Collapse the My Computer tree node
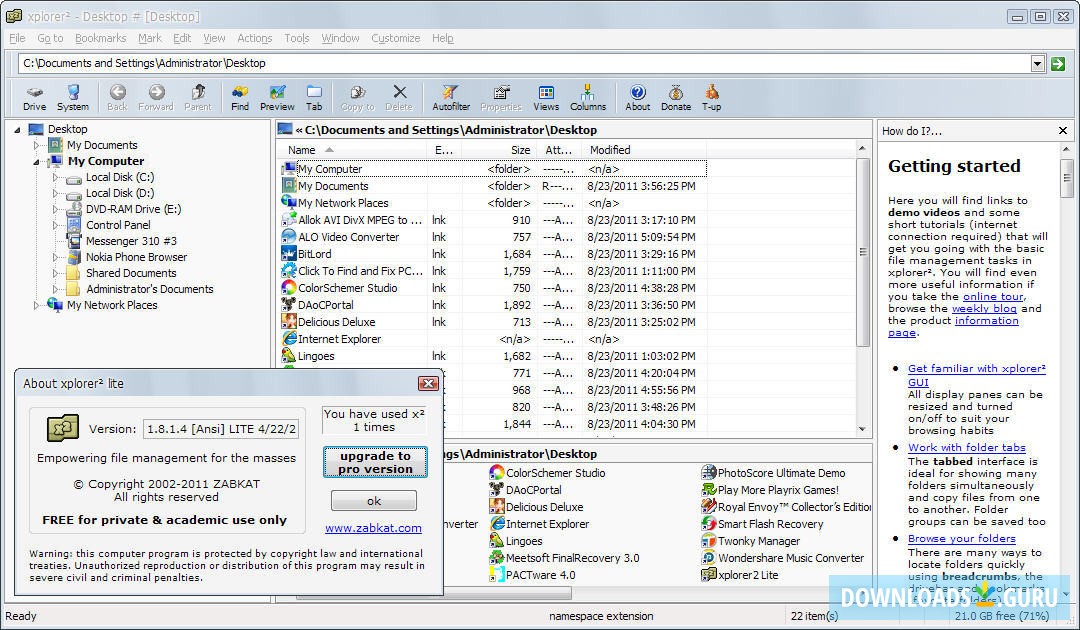Screen dimensions: 1080x630 (x=38, y=161)
